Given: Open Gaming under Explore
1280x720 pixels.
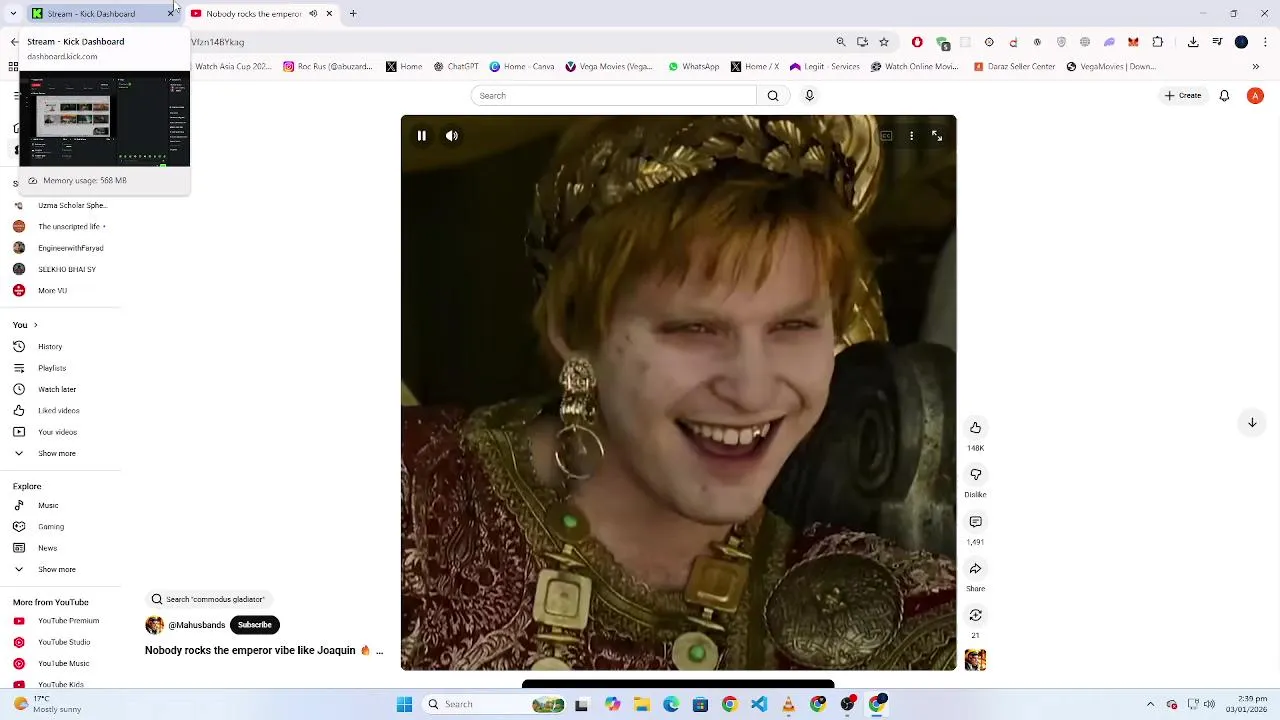Looking at the screenshot, I should (x=51, y=527).
